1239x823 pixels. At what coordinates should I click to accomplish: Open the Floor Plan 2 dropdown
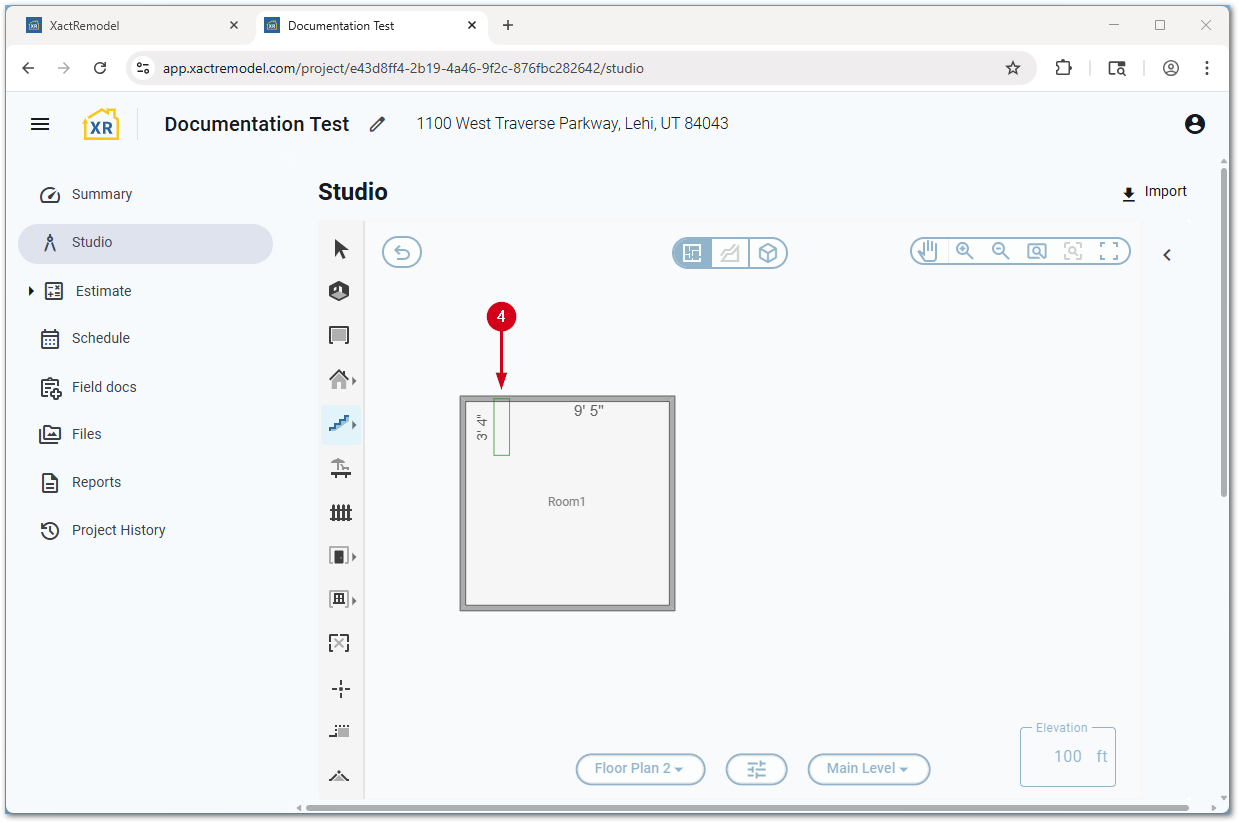click(640, 769)
